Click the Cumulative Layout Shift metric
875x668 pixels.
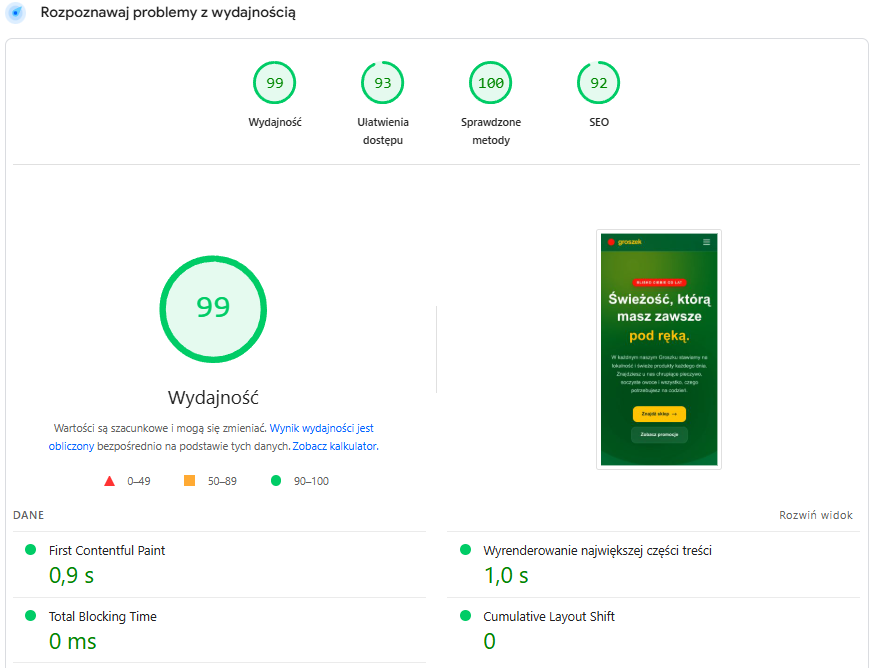pos(653,631)
